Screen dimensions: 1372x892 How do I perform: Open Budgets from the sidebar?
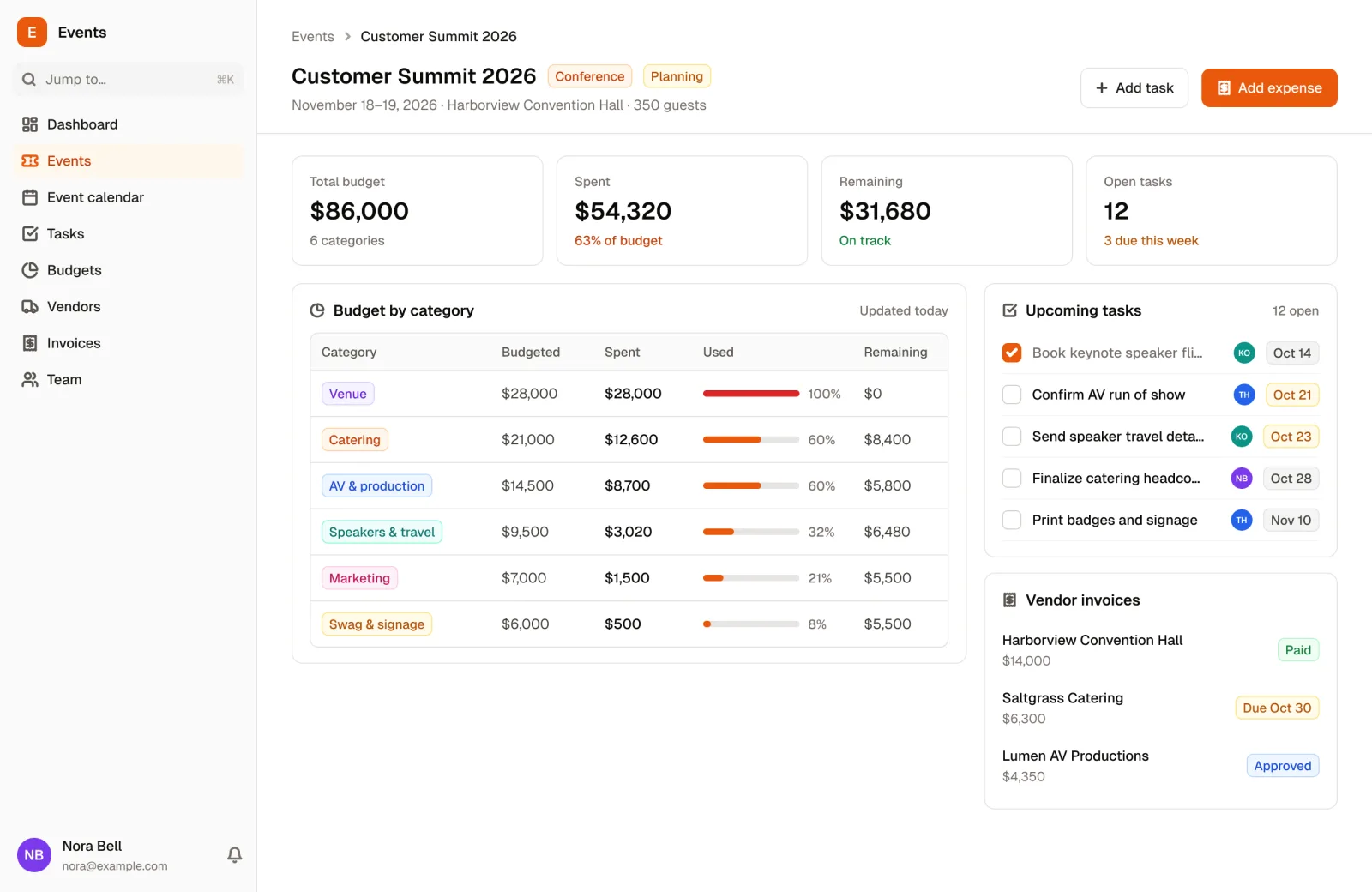tap(129, 270)
